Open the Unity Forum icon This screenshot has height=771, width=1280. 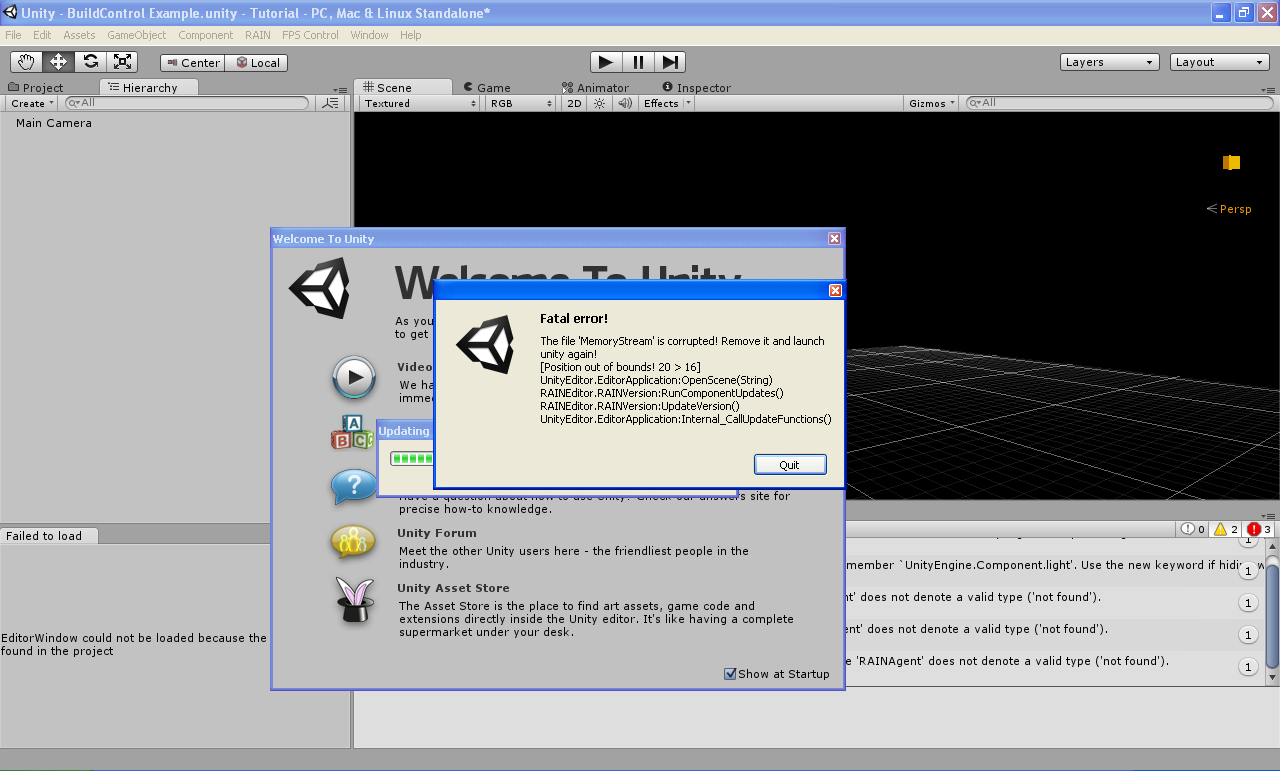(353, 542)
